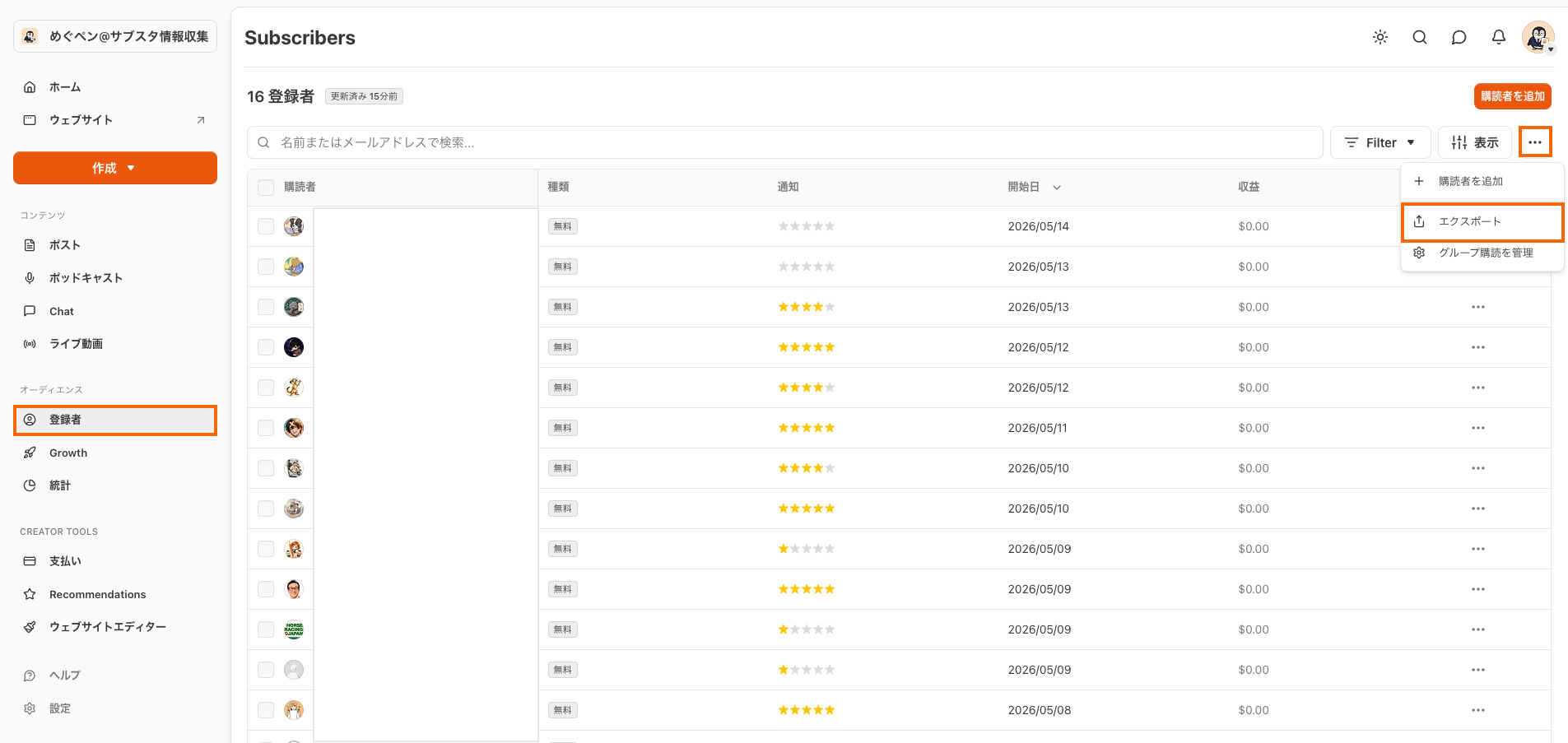Open Growth section

pos(115,453)
